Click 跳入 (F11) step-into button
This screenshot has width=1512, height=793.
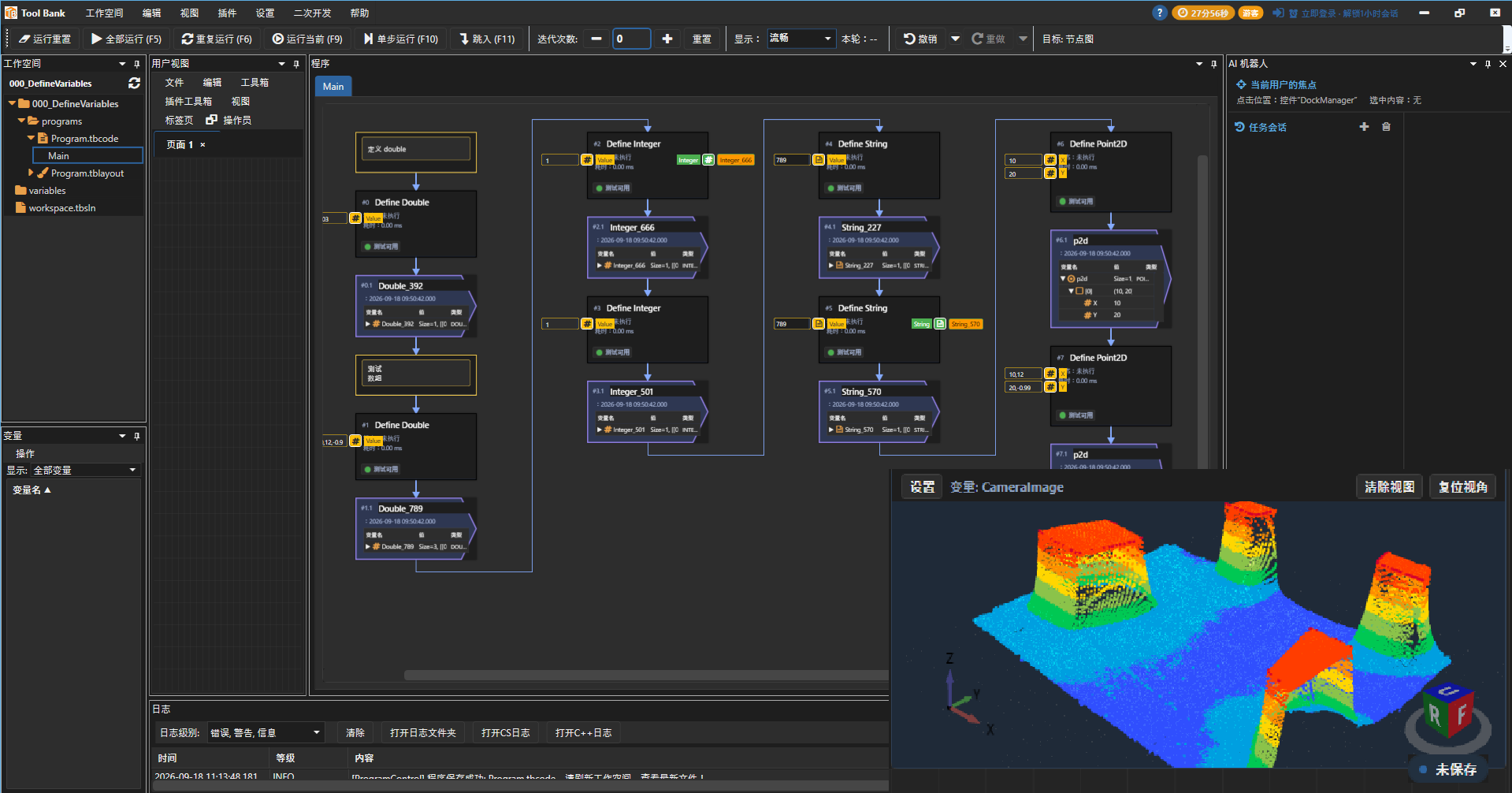point(488,39)
